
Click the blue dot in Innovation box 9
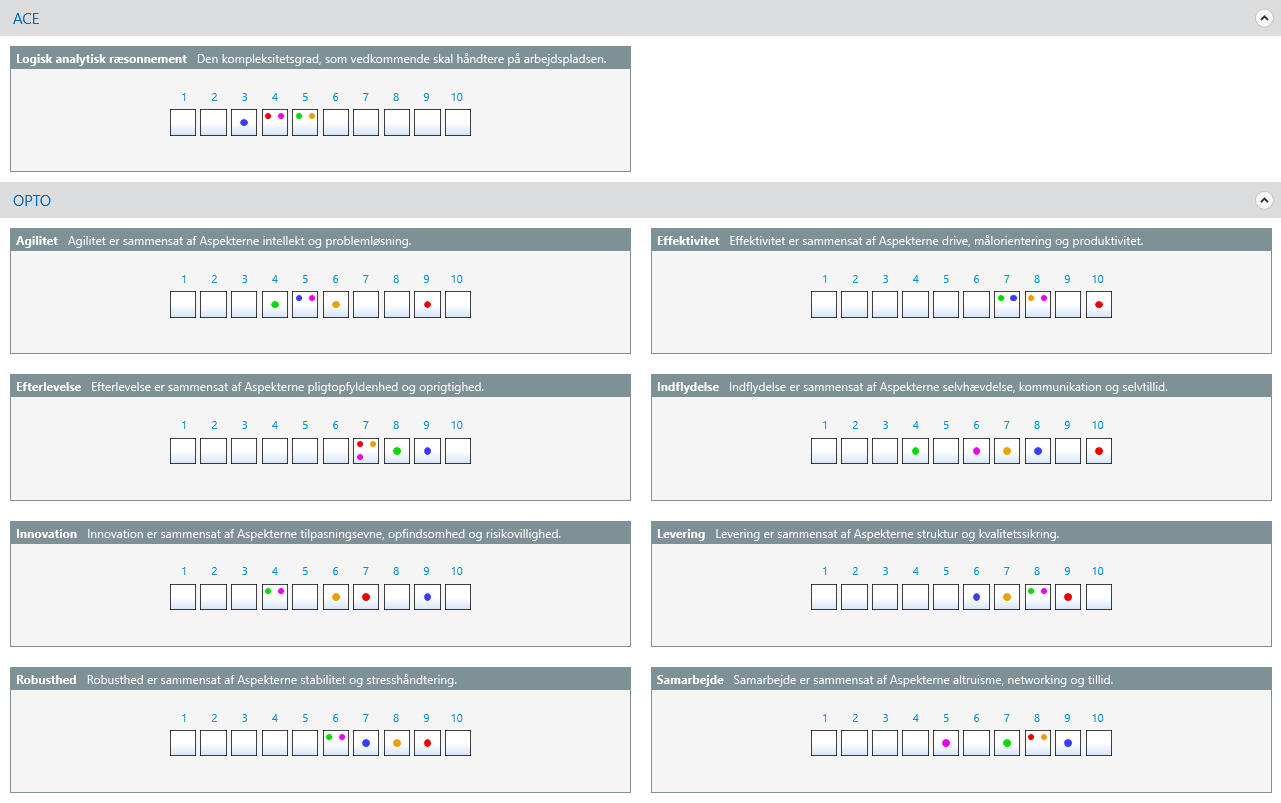coord(427,597)
